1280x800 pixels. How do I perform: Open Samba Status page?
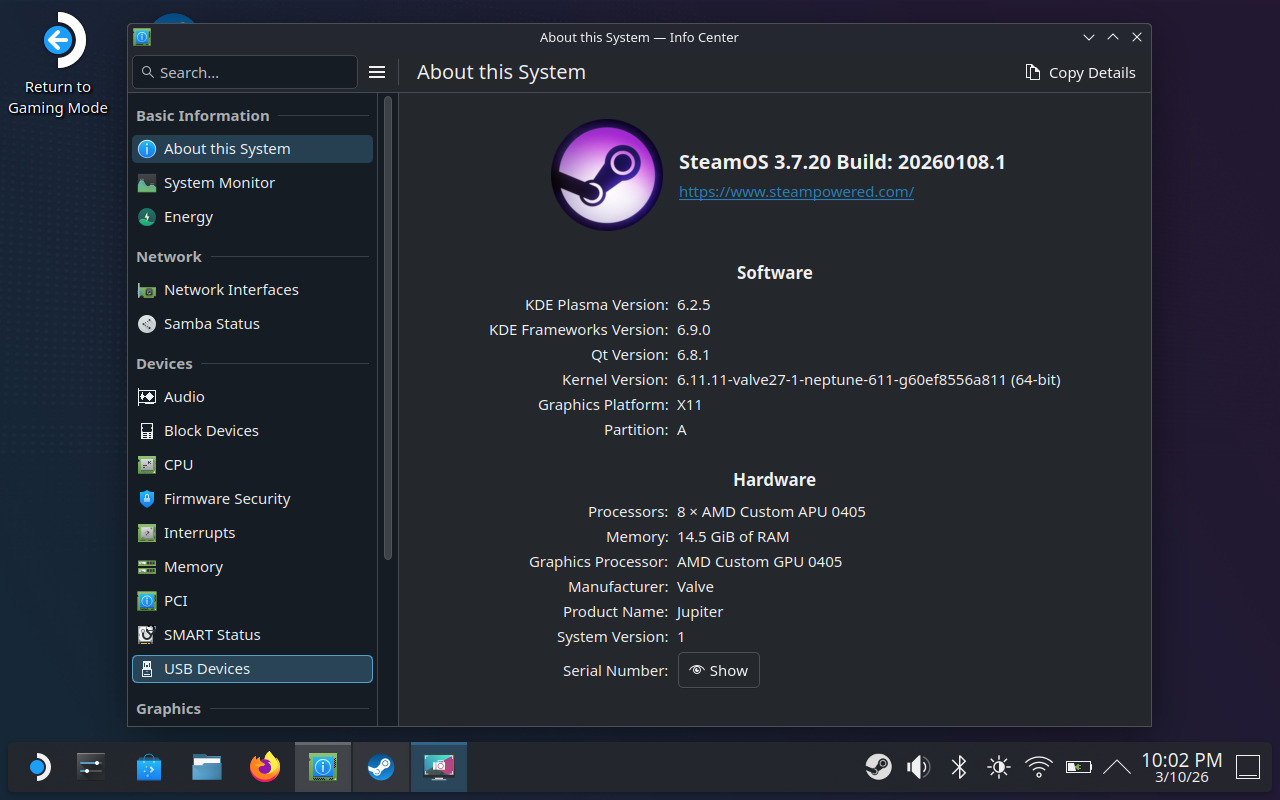click(252, 324)
